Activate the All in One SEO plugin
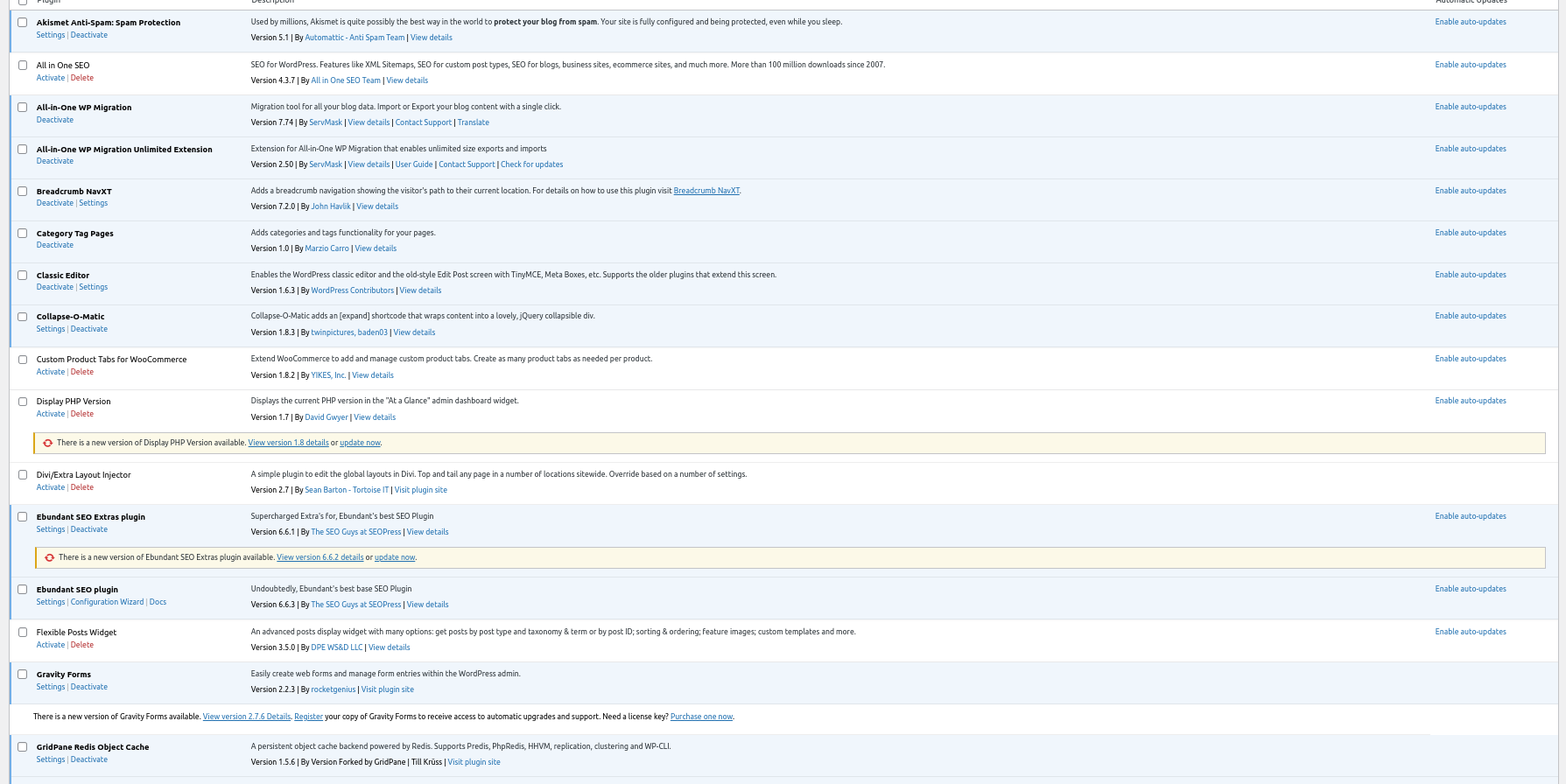Screen dimensions: 1566x784 [50, 78]
